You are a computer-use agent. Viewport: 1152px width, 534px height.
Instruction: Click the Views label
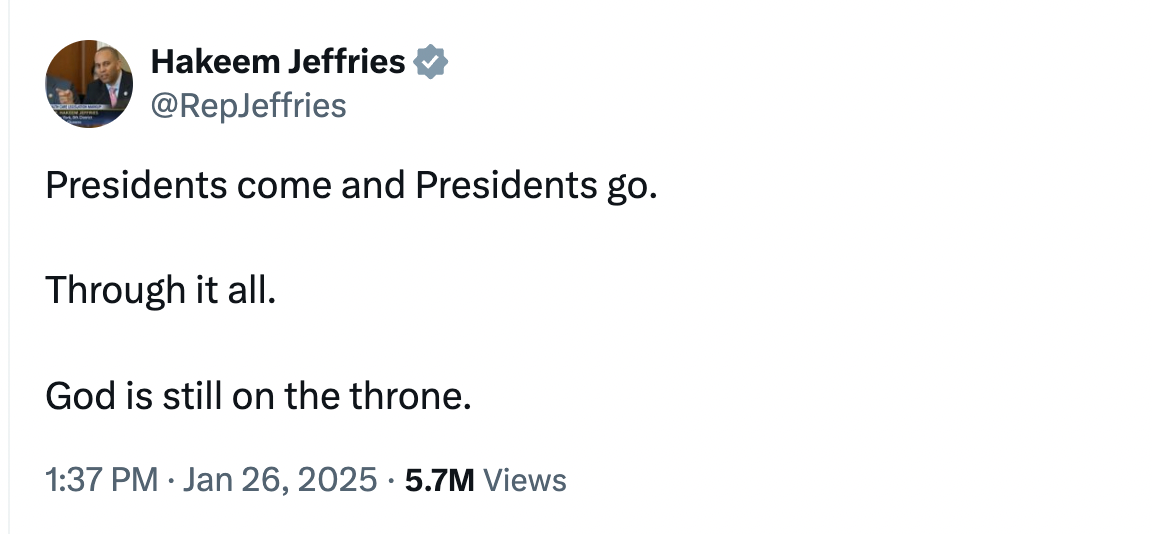click(525, 480)
